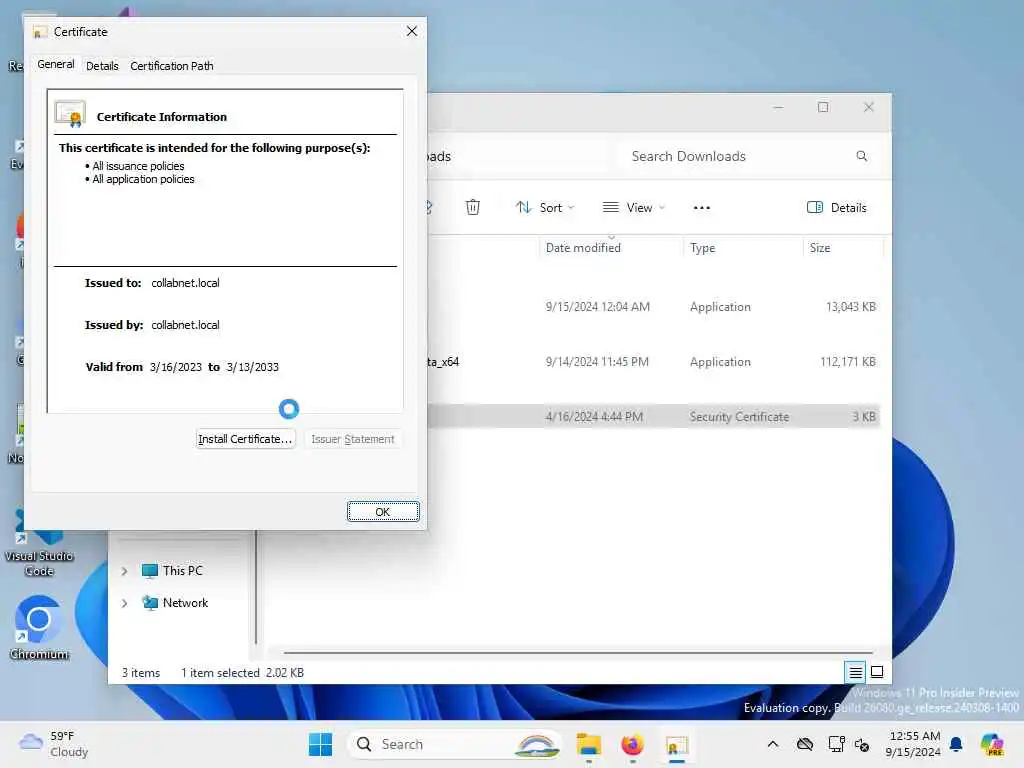The width and height of the screenshot is (1024, 768).
Task: Click the 9/15/2024 12:04 AM date cell
Action: coord(598,307)
